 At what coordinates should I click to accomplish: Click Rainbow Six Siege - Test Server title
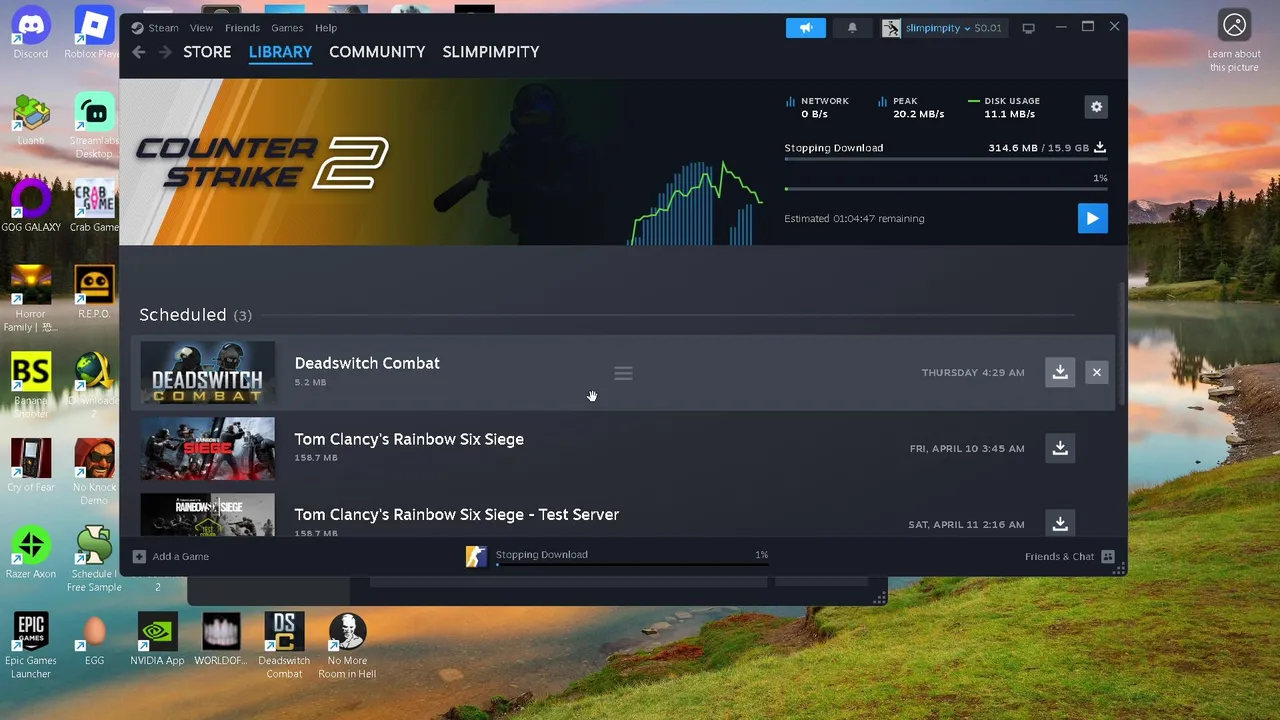pos(457,514)
